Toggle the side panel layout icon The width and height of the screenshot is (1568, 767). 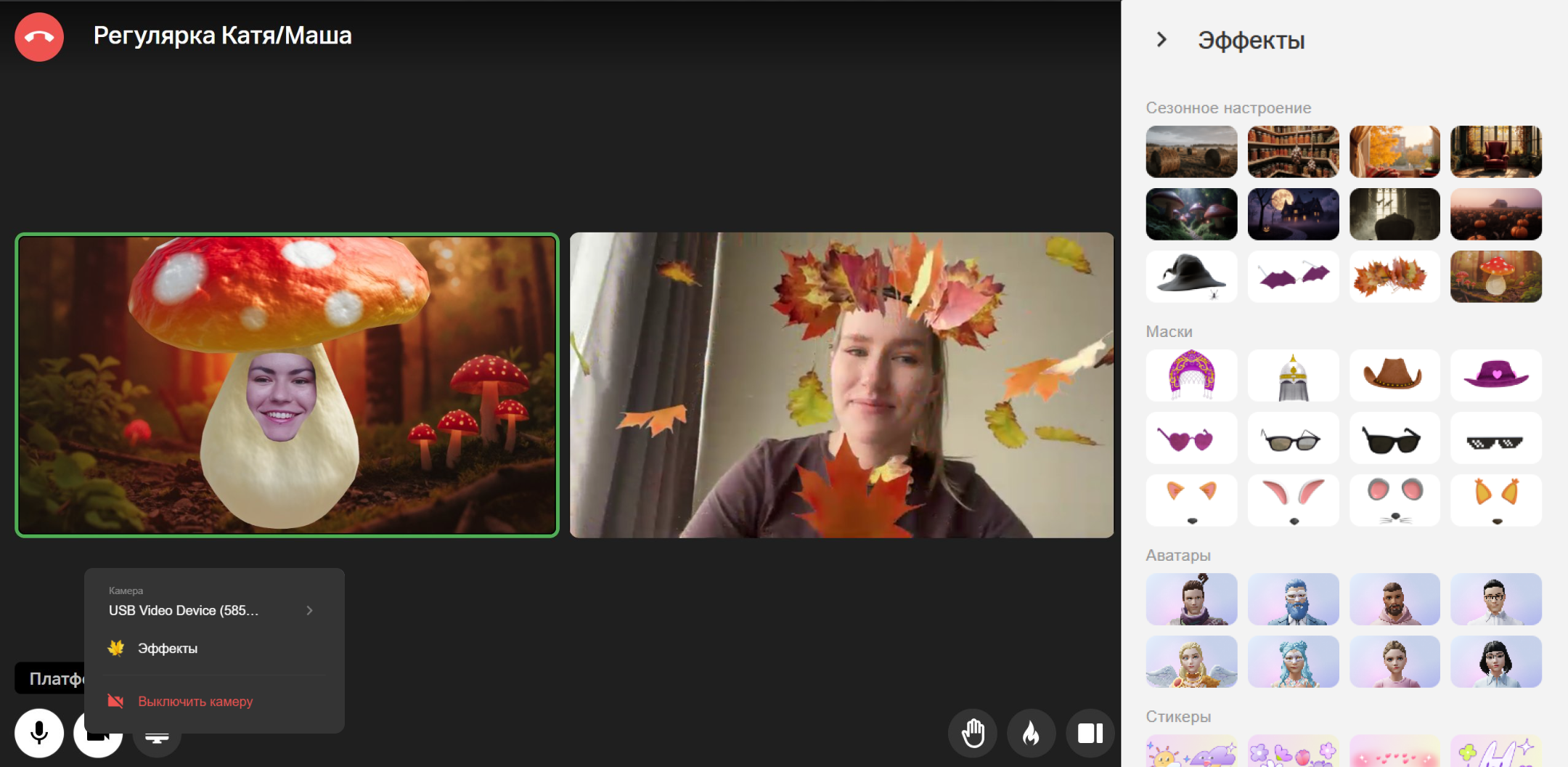pyautogui.click(x=1090, y=734)
